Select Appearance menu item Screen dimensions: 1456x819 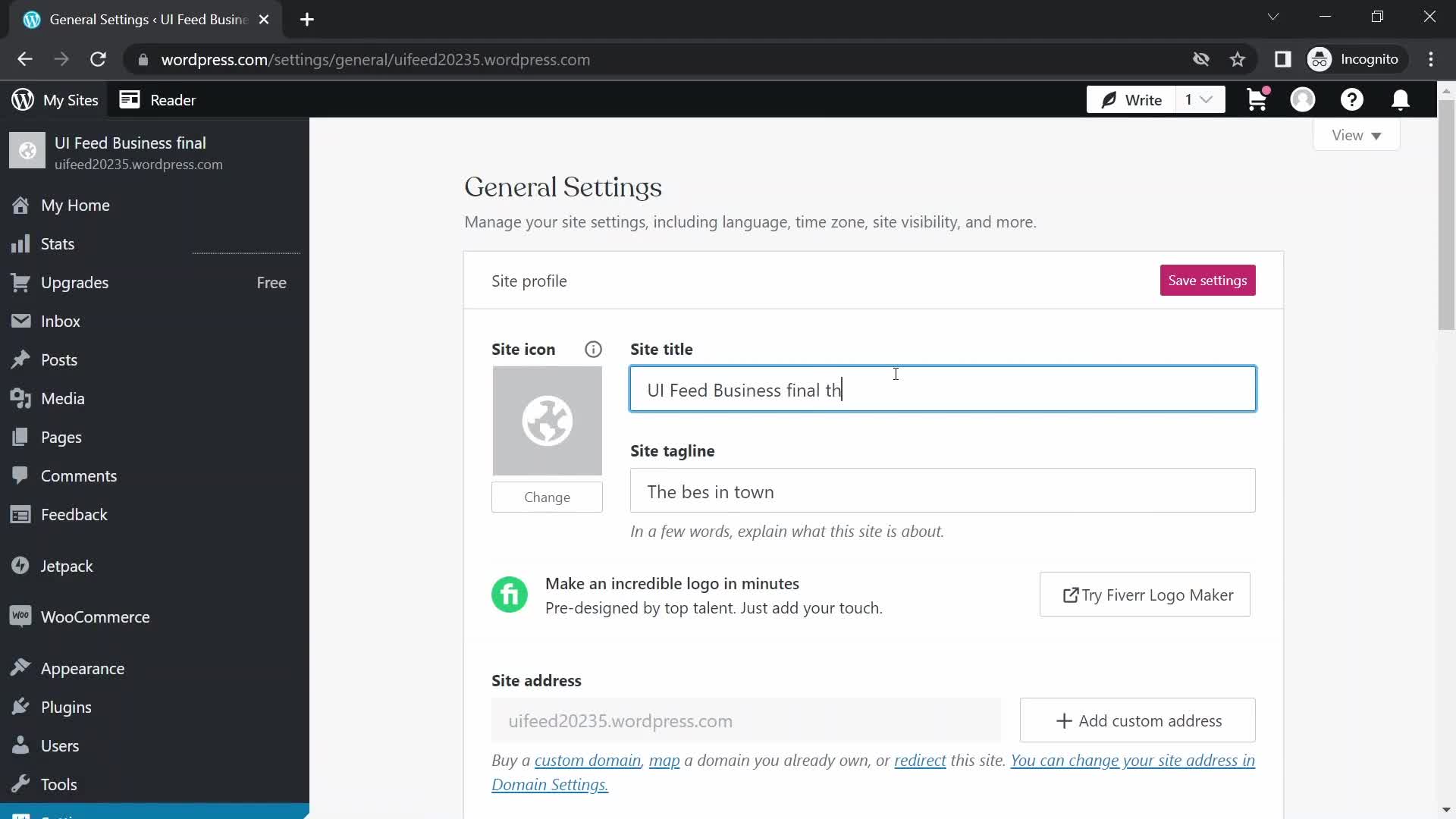(x=82, y=668)
